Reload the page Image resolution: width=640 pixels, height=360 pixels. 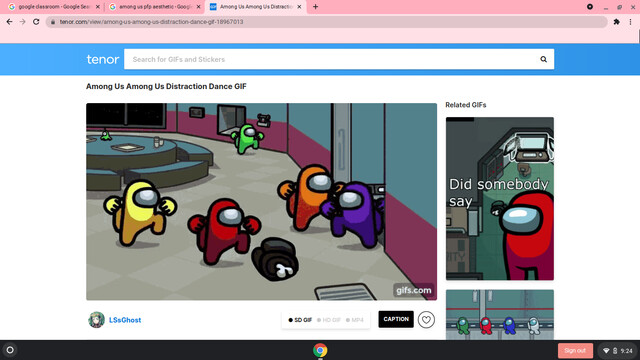coord(36,22)
